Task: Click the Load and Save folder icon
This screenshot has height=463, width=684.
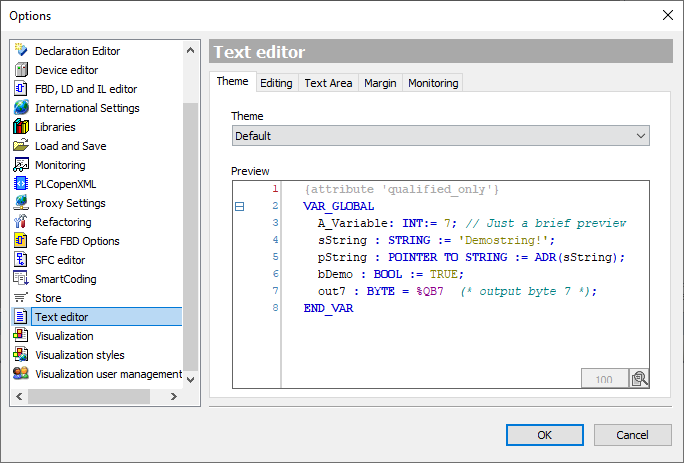Action: pos(21,146)
